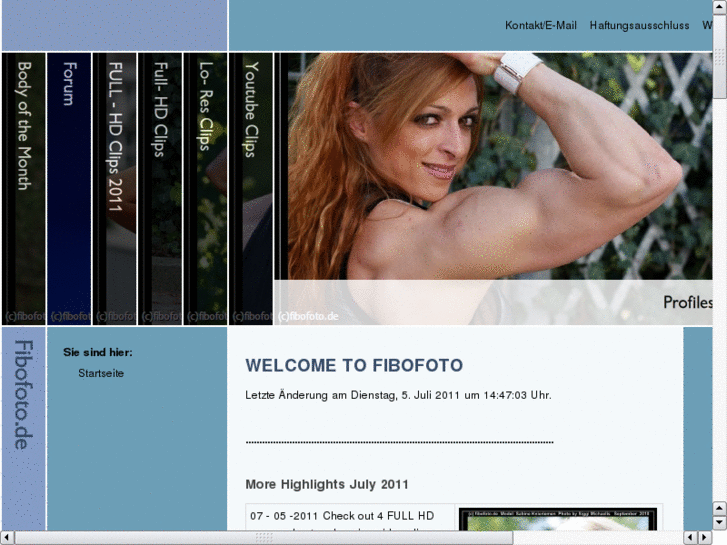The height and width of the screenshot is (545, 727).
Task: Select the Full- HD Clips tab
Action: (160, 189)
